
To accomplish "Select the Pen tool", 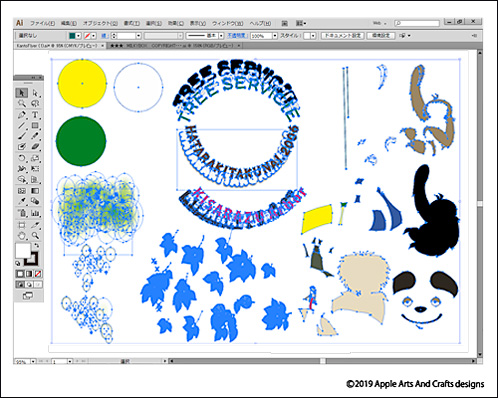I will (x=22, y=115).
